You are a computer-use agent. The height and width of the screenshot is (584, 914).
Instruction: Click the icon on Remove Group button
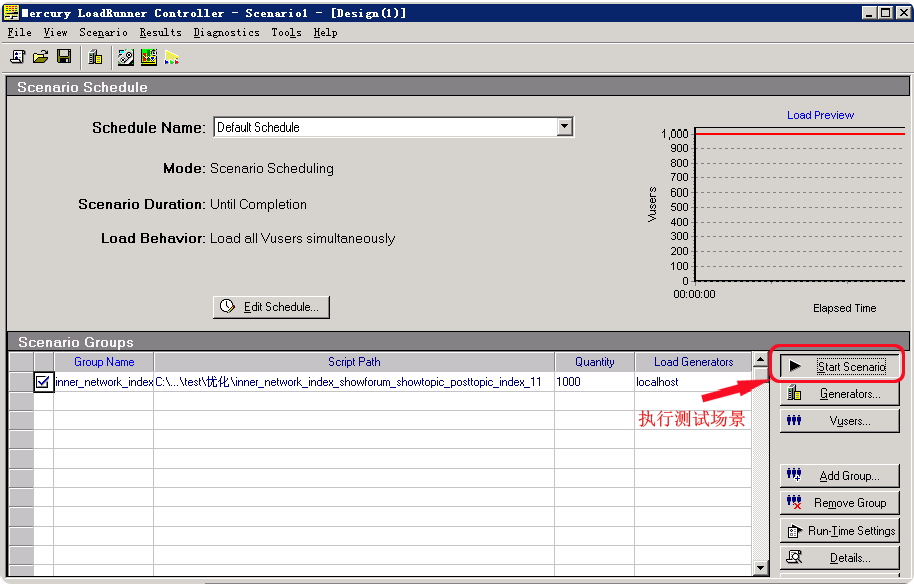[794, 502]
